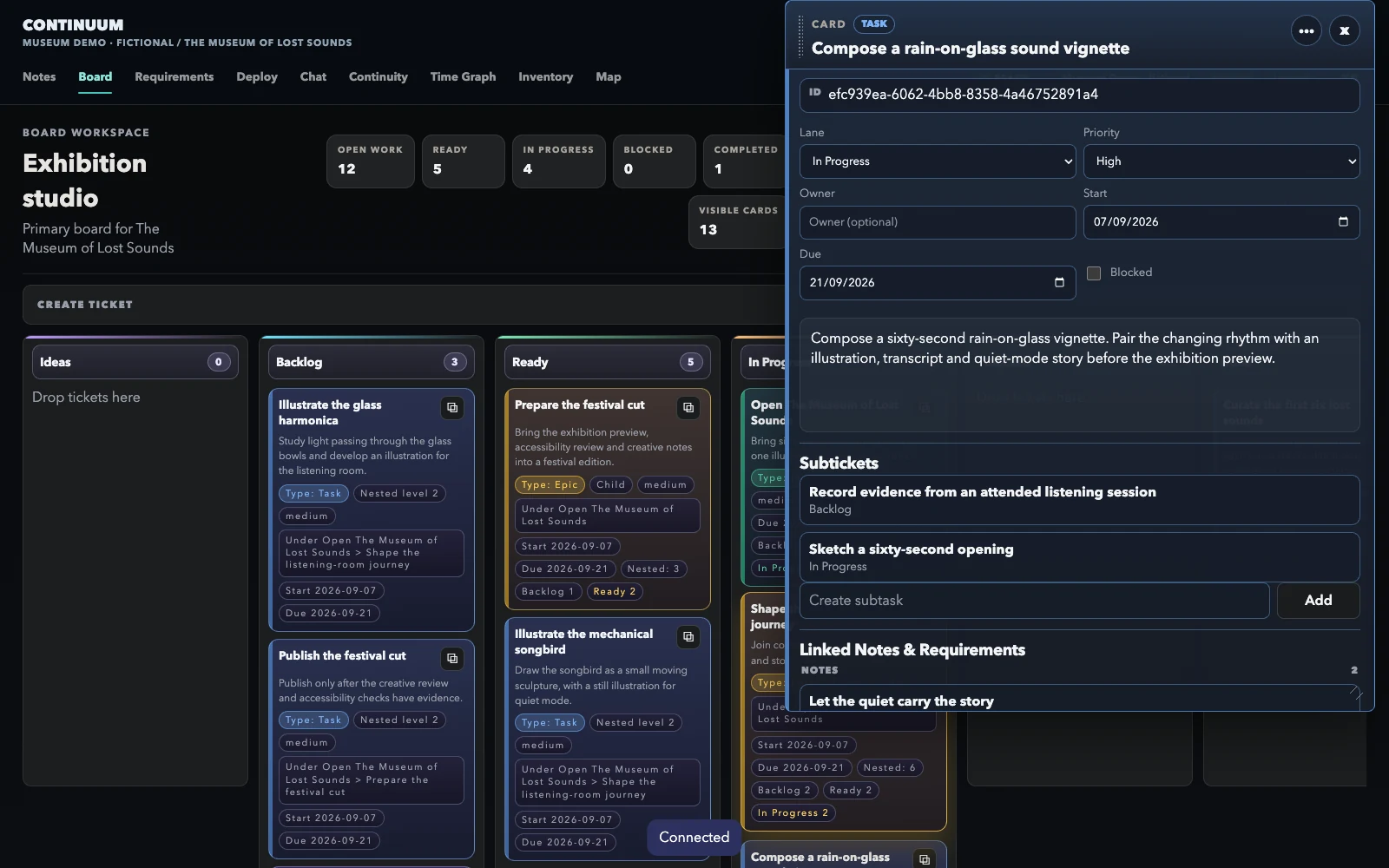This screenshot has width=1389, height=868.
Task: Open the Deploy tab
Action: pyautogui.click(x=257, y=76)
